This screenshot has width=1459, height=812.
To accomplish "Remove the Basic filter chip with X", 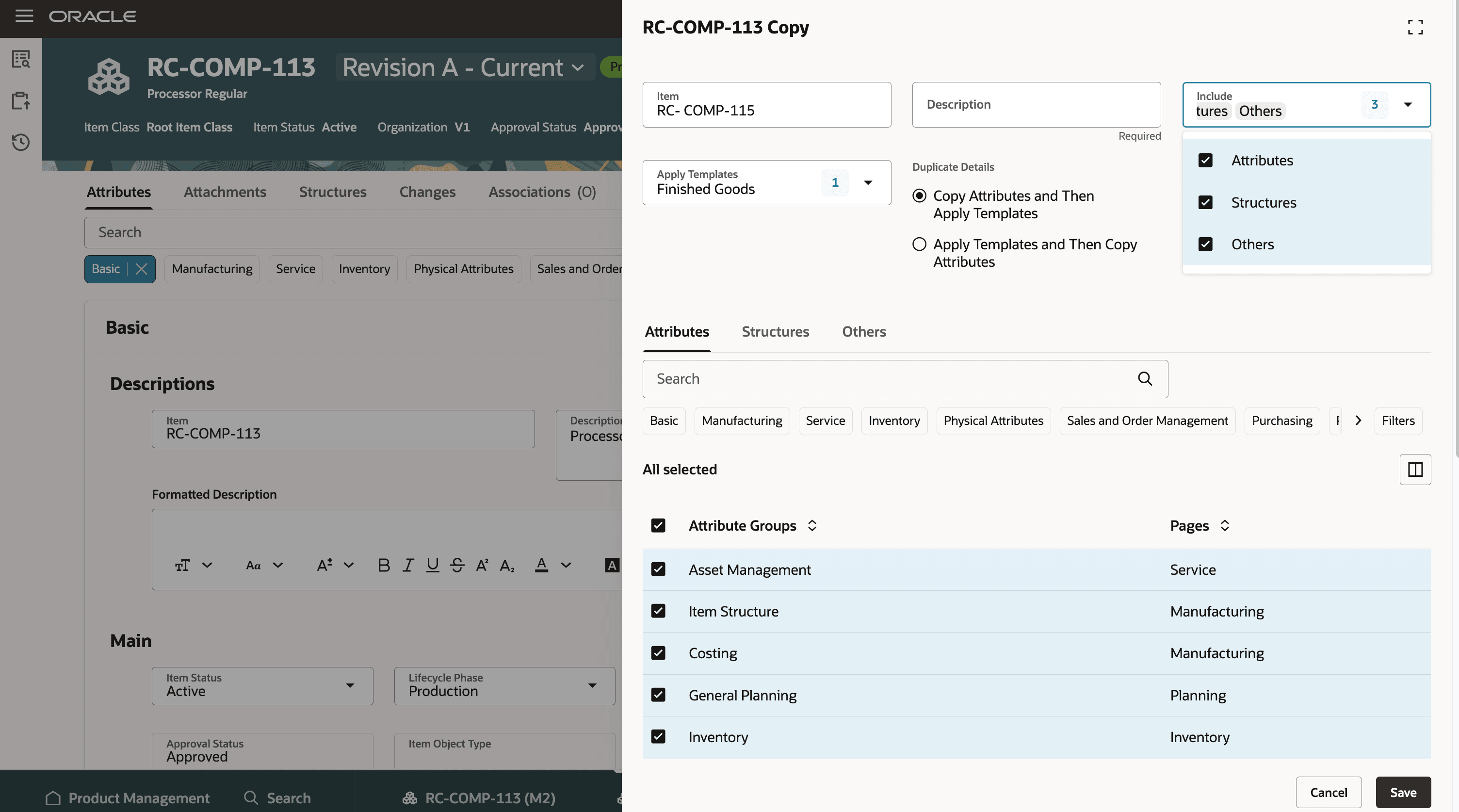I will (142, 269).
